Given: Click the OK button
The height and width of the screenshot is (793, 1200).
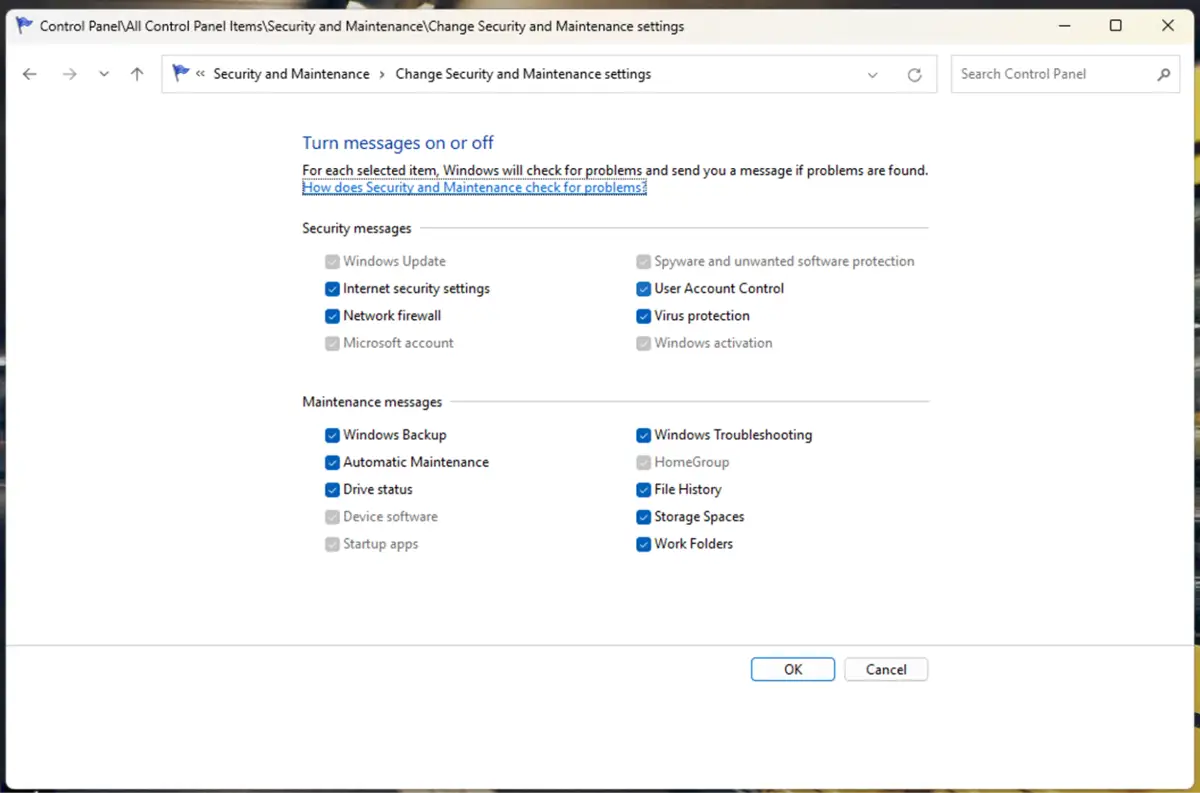Looking at the screenshot, I should point(793,669).
